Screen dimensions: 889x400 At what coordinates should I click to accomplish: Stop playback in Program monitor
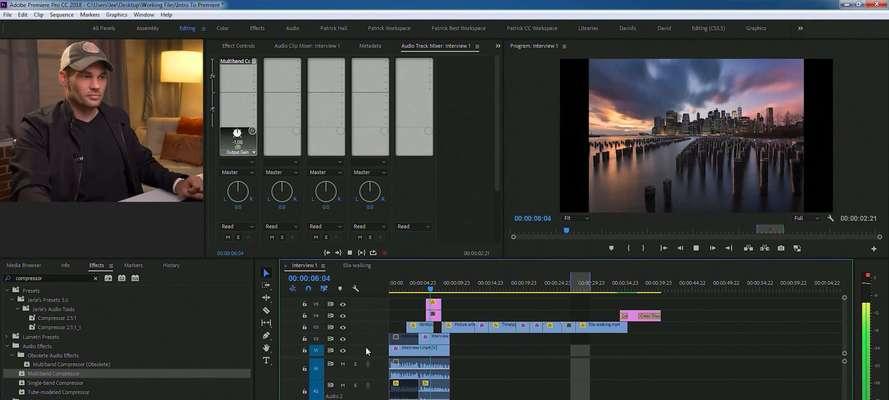point(696,248)
